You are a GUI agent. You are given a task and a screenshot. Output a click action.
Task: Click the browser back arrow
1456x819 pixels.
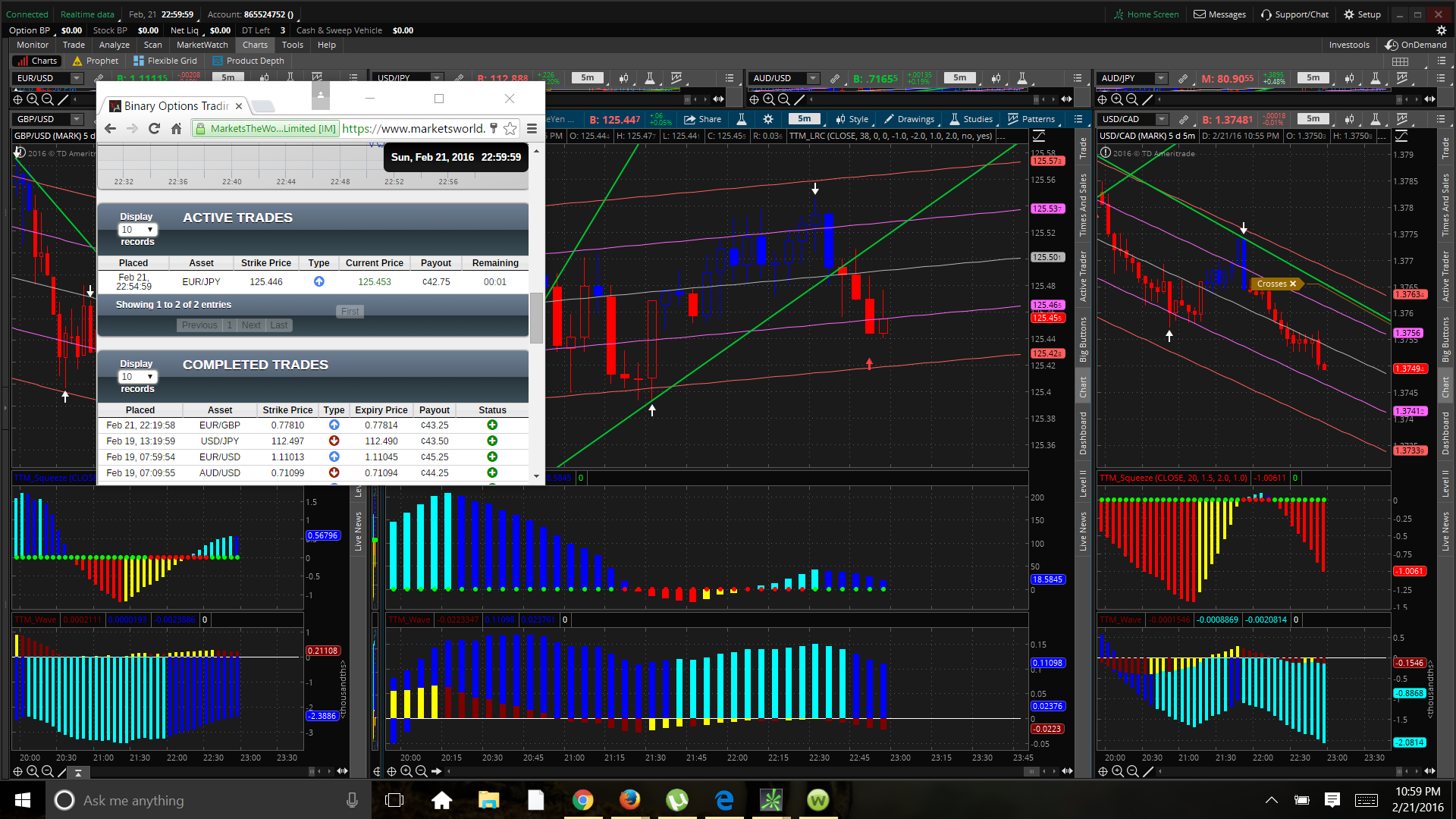[x=111, y=129]
